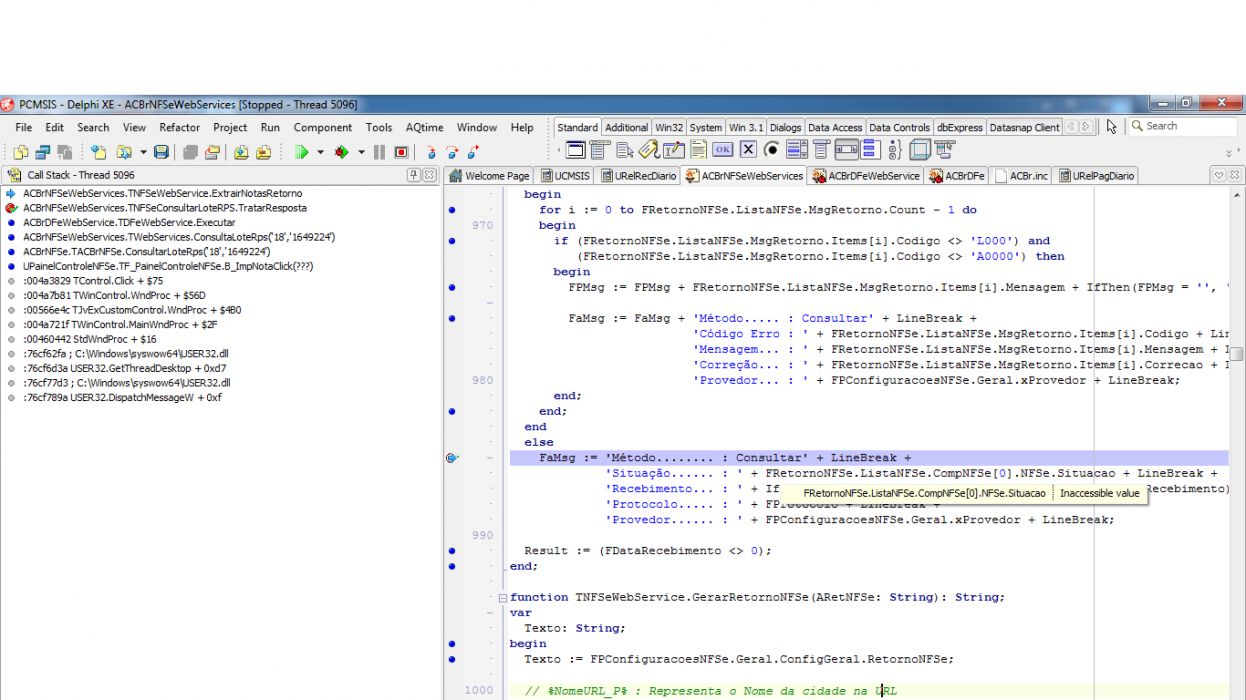Screen dimensions: 1246x700
Task: Select the TCheckBox component on the palette
Action: click(x=748, y=150)
